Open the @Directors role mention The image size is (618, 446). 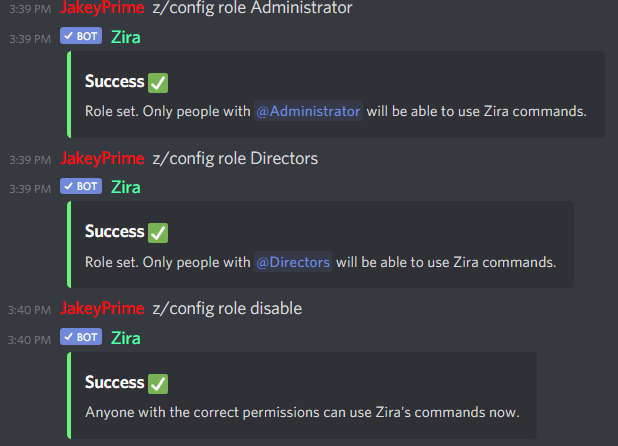pyautogui.click(x=293, y=262)
